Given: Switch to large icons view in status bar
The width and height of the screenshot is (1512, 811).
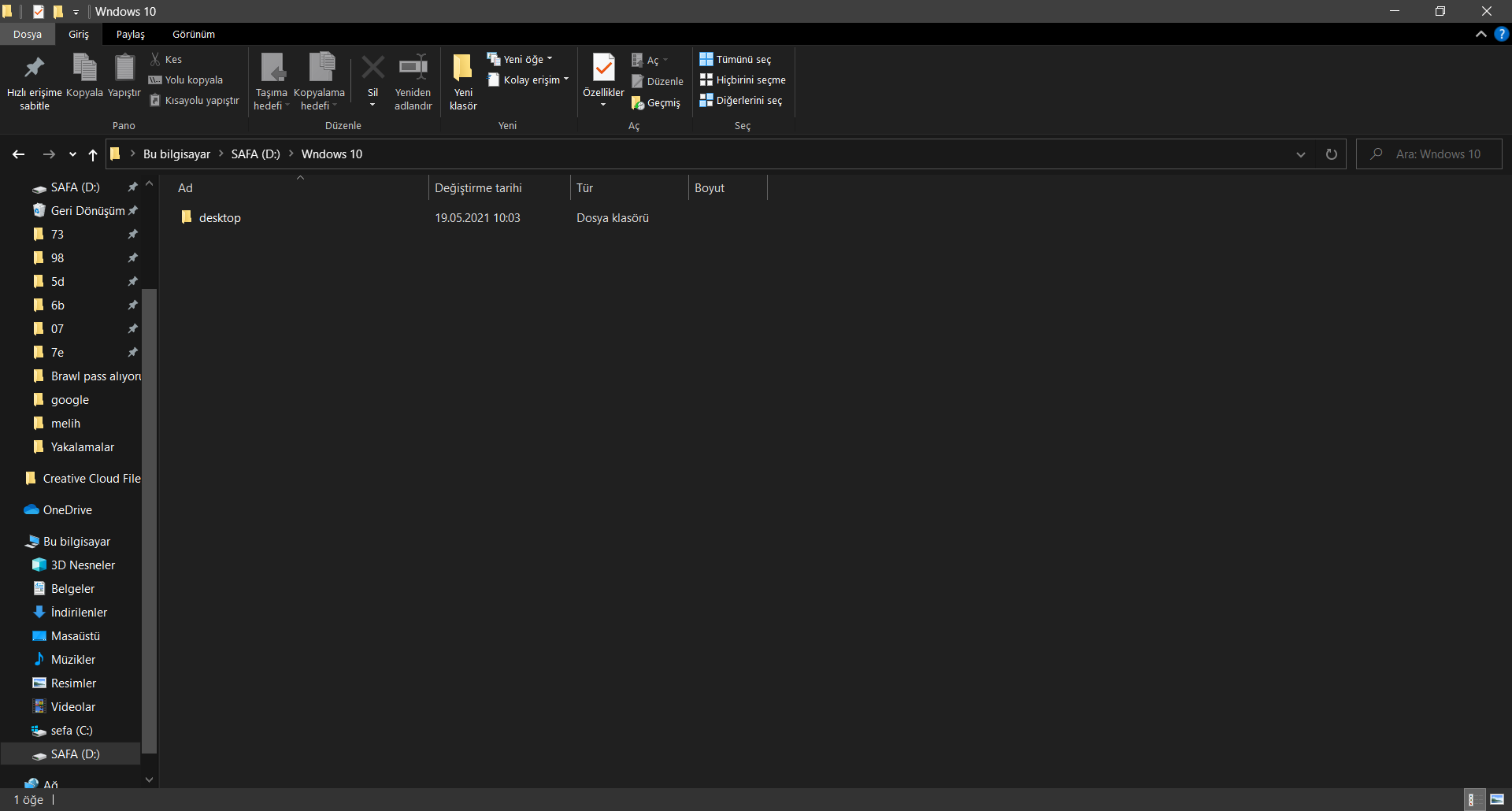Looking at the screenshot, I should 1497,799.
